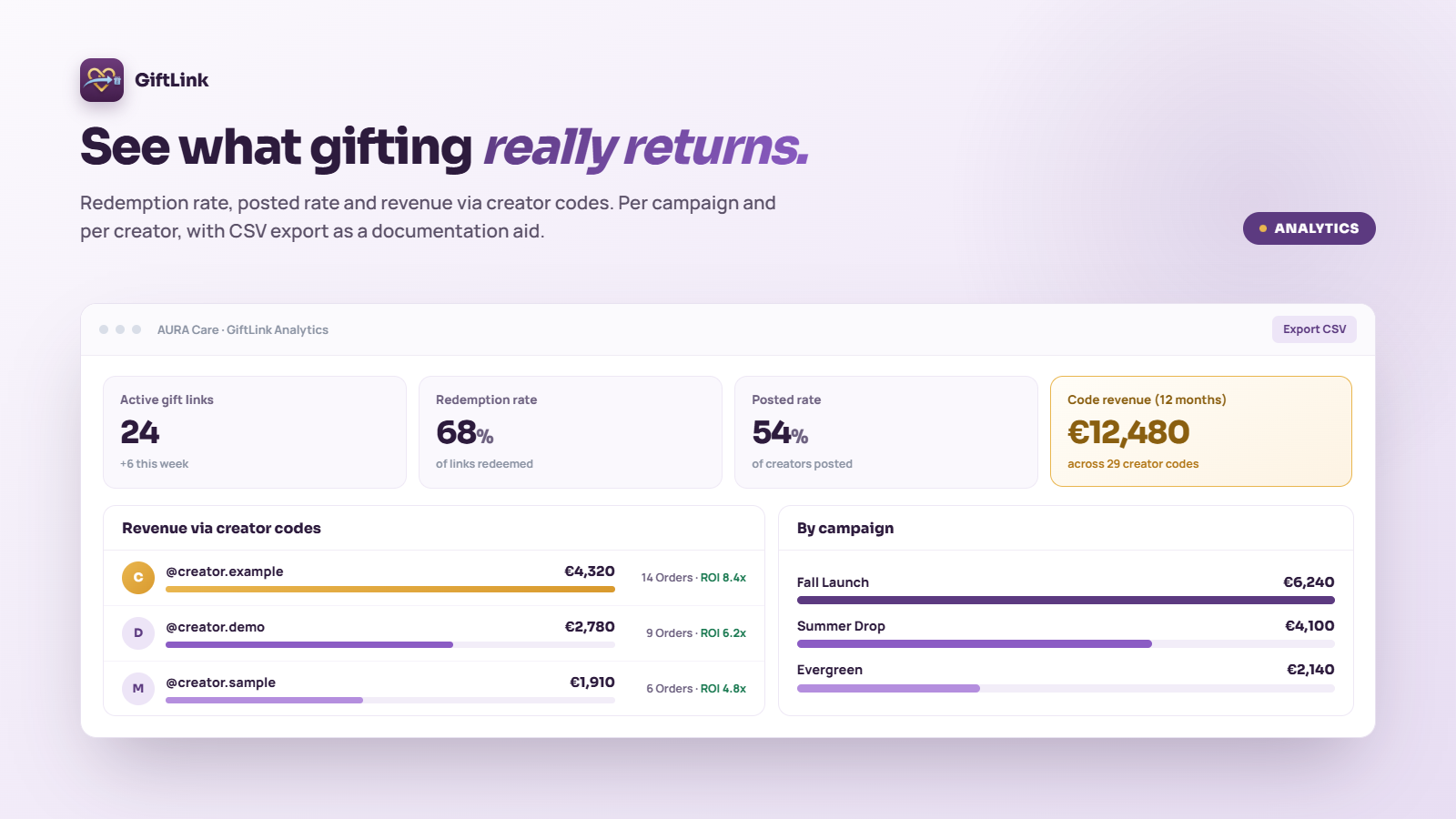Click the @creator.example handle

(225, 571)
